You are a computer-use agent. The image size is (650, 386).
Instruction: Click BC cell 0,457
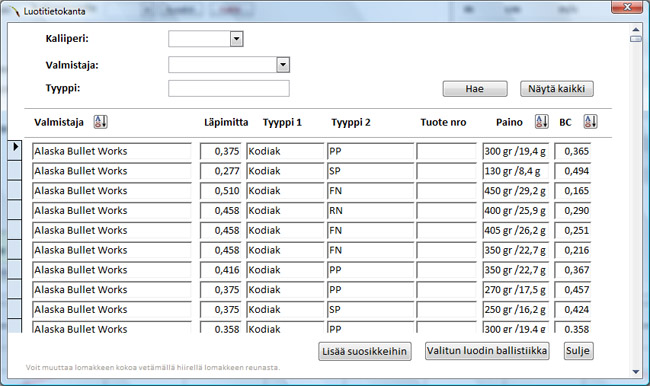click(x=572, y=290)
